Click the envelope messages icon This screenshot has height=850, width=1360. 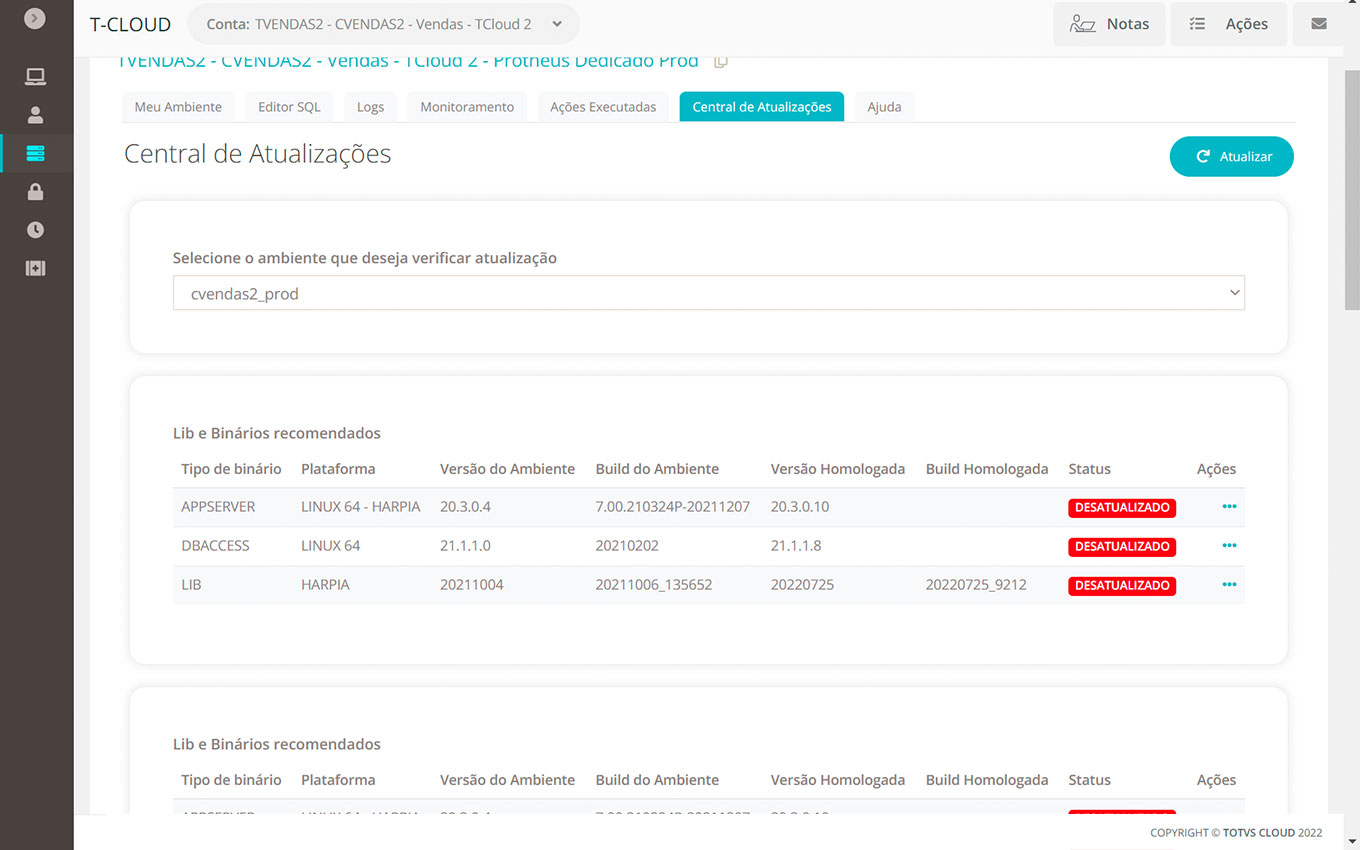[1319, 24]
